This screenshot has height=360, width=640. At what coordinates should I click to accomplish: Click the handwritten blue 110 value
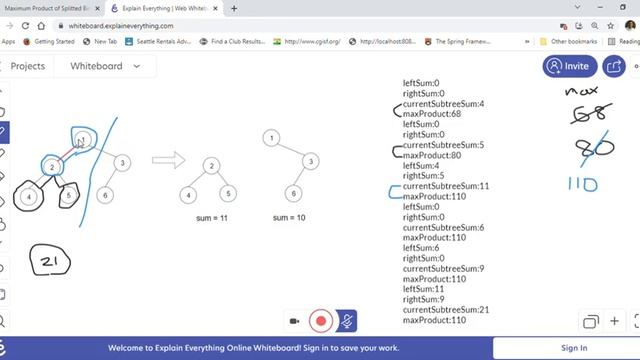[583, 184]
